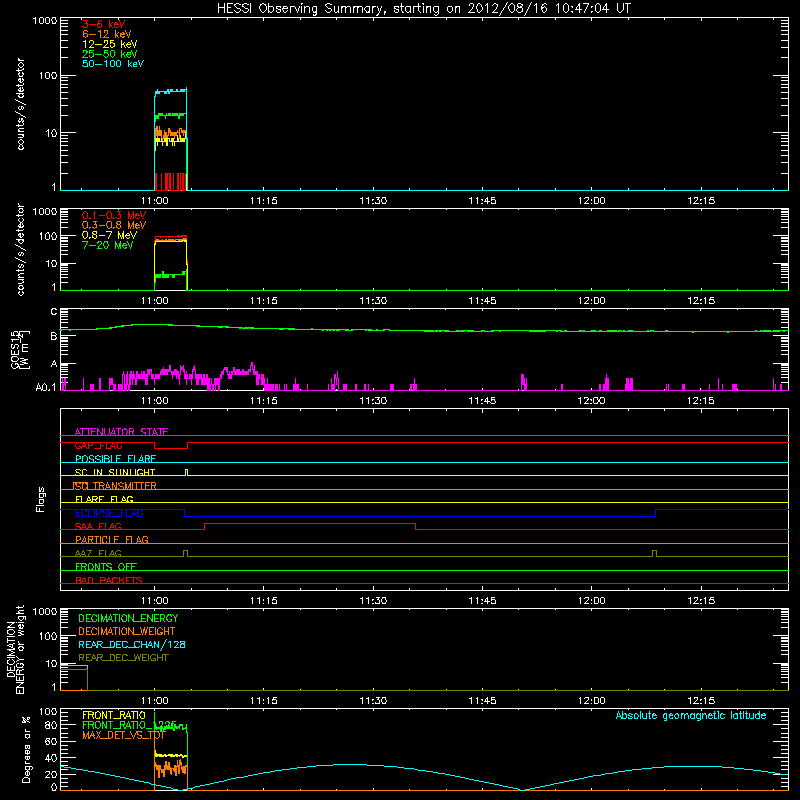Click counts/s/detector axis title of top panel
This screenshot has width=800, height=800.
point(20,104)
